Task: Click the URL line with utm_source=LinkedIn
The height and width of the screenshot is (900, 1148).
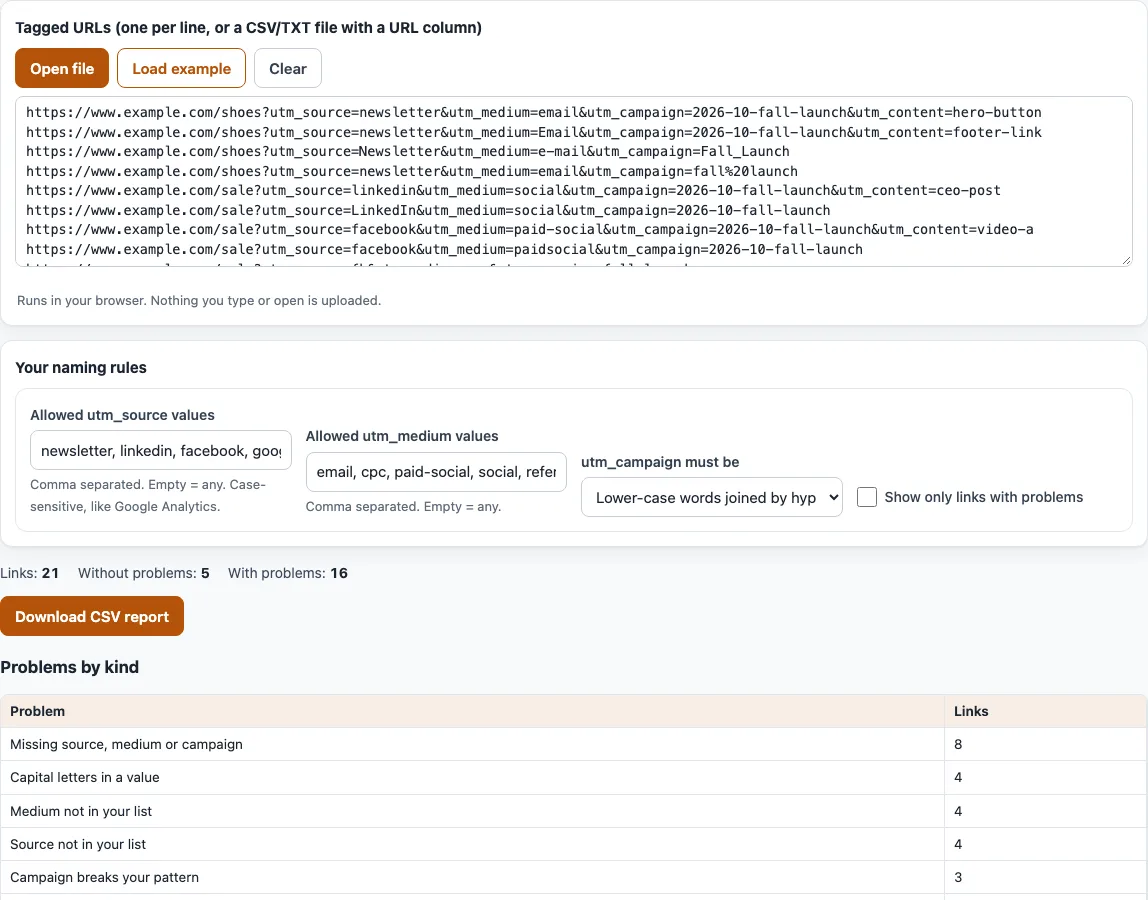Action: click(428, 210)
